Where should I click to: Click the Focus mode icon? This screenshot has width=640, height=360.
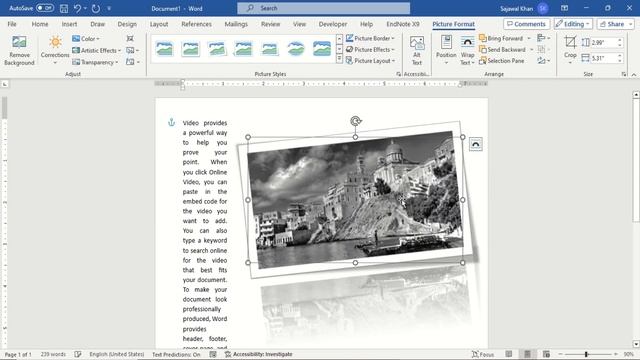pos(475,354)
